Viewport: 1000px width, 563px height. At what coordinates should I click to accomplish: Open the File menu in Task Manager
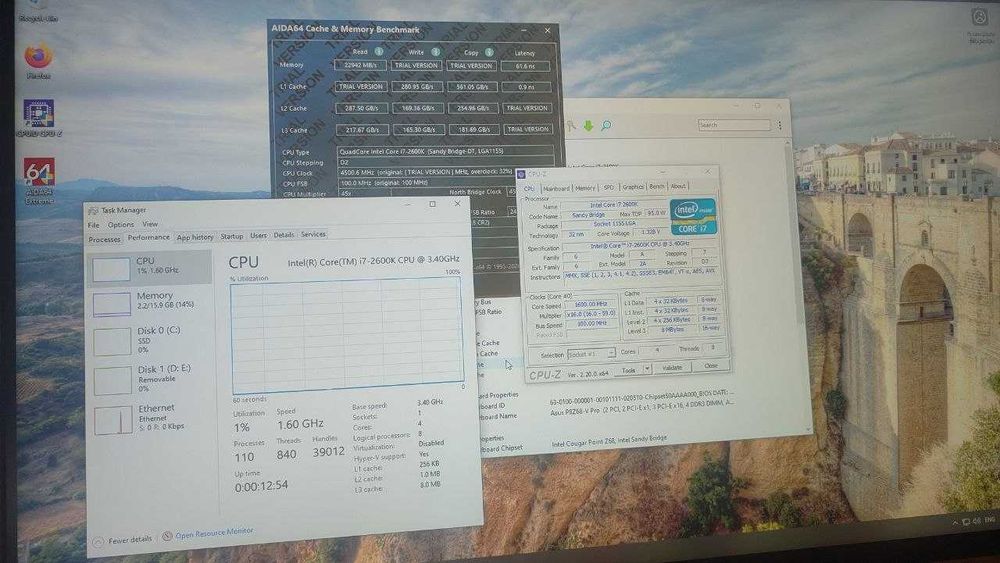94,225
